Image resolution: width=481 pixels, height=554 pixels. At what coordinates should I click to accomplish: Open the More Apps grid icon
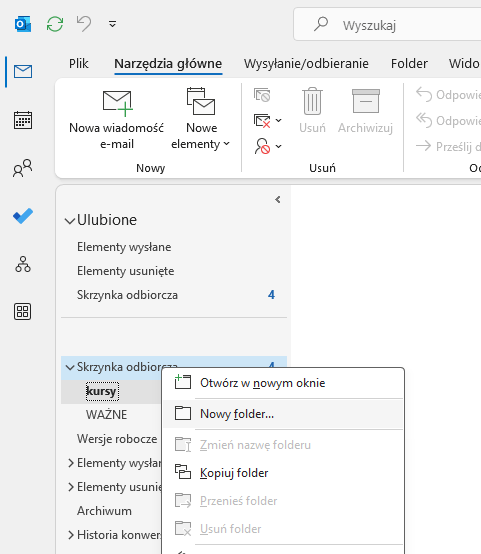coord(23,312)
